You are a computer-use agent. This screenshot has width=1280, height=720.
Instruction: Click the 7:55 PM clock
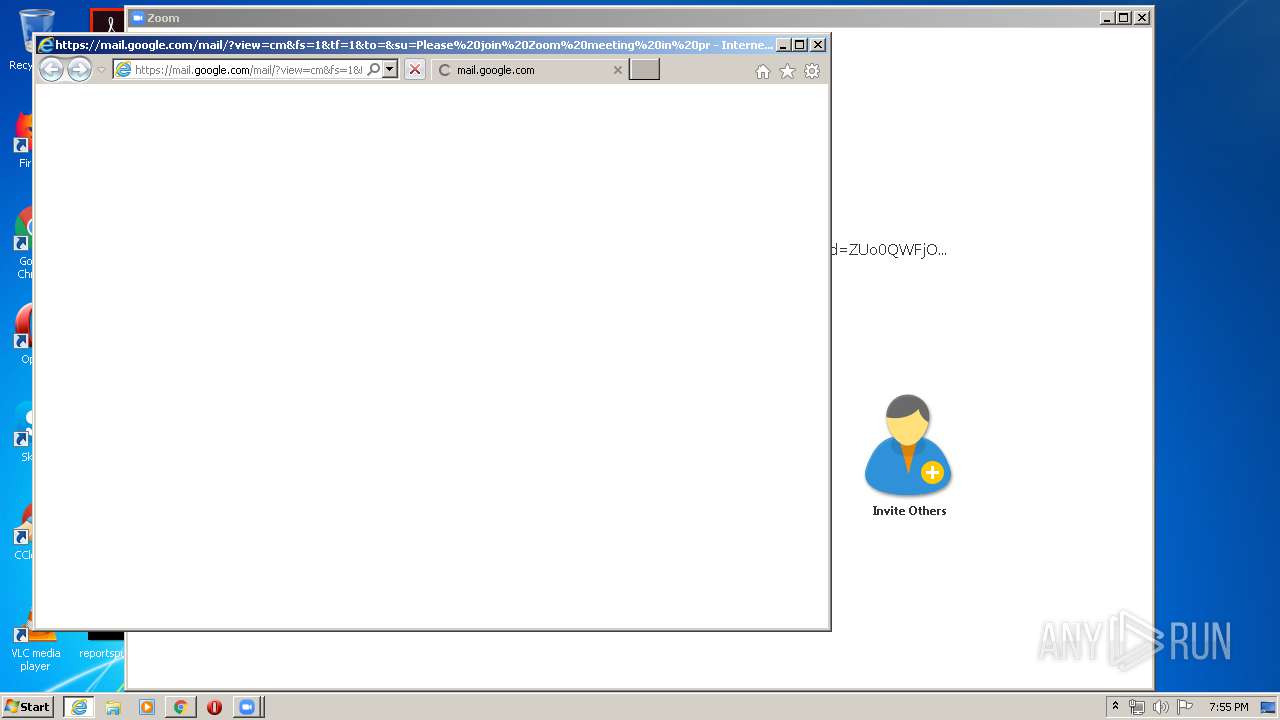tap(1228, 707)
